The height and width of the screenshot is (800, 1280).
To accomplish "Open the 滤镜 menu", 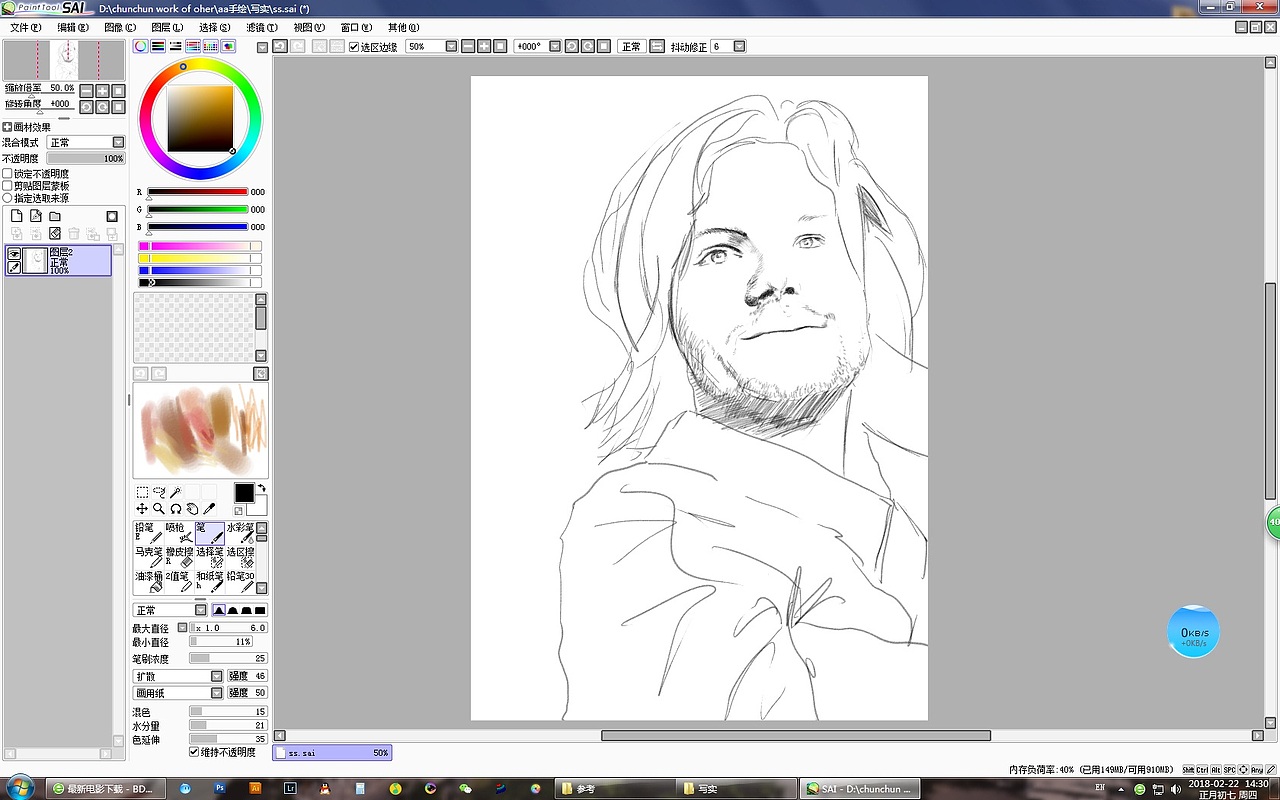I will (x=262, y=27).
